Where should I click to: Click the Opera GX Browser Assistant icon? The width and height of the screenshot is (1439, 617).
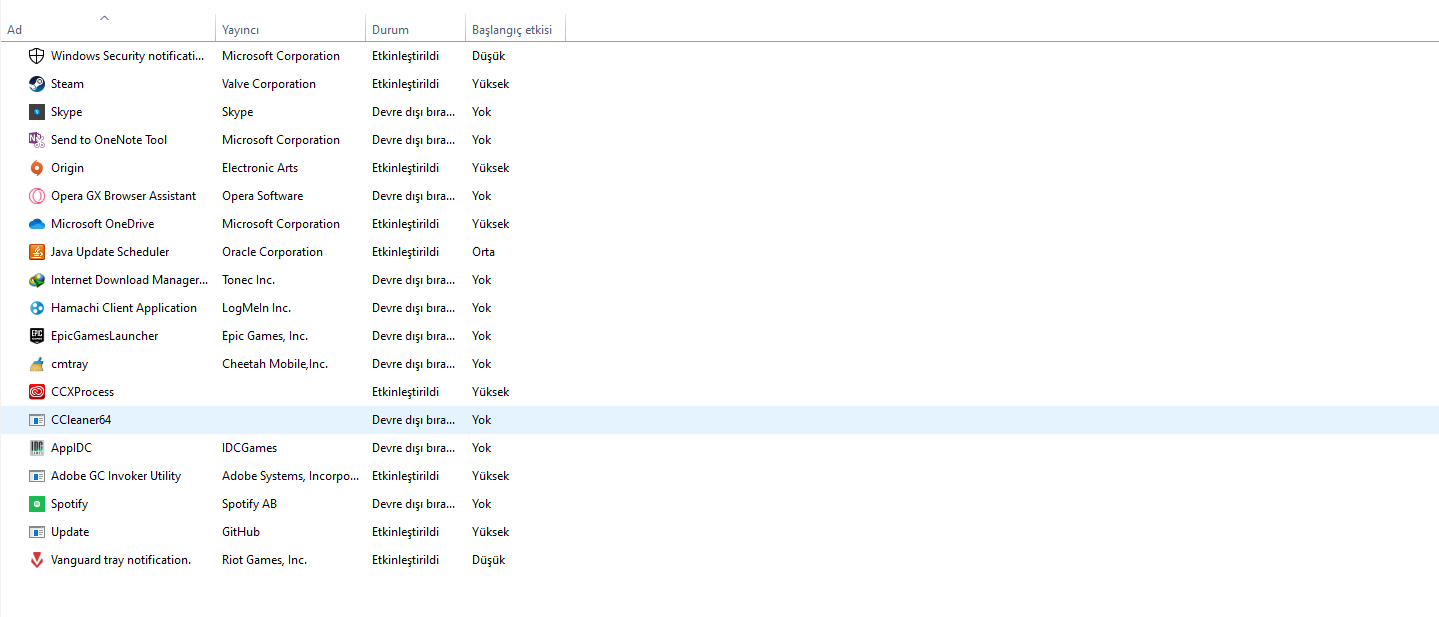point(37,196)
